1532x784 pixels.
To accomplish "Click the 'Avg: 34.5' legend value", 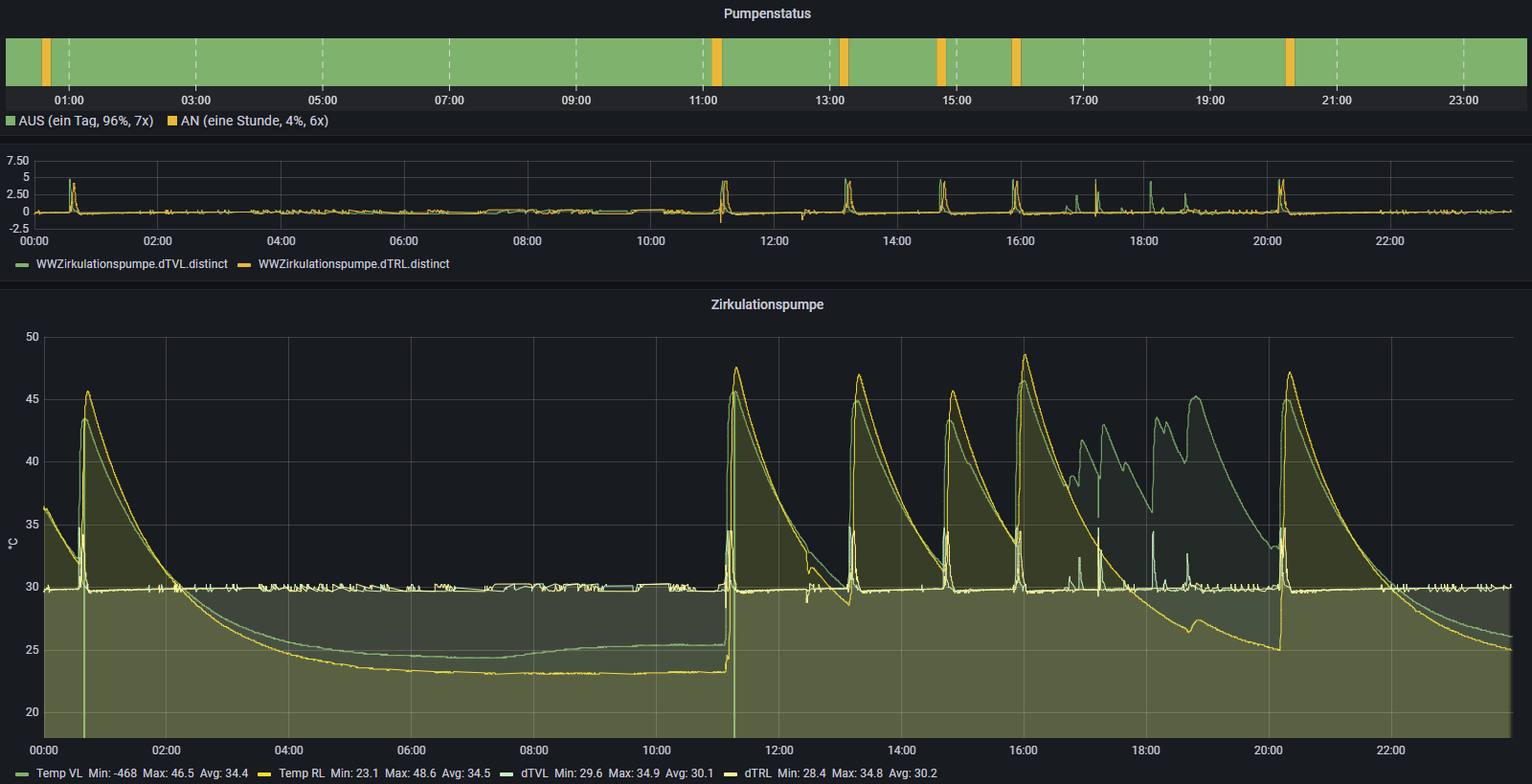I will [466, 773].
